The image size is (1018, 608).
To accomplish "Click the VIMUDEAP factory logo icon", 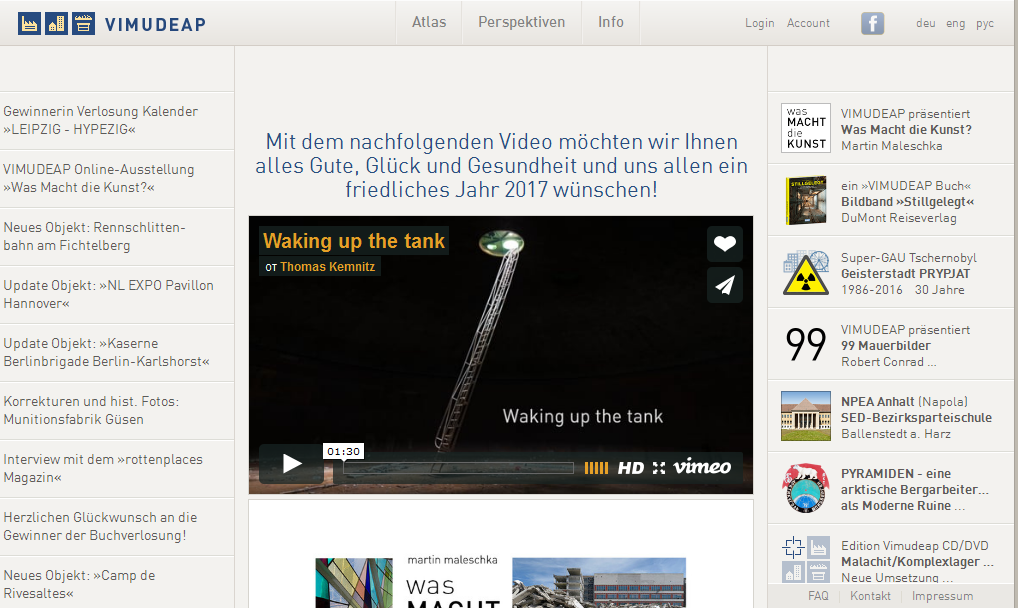I will [29, 23].
